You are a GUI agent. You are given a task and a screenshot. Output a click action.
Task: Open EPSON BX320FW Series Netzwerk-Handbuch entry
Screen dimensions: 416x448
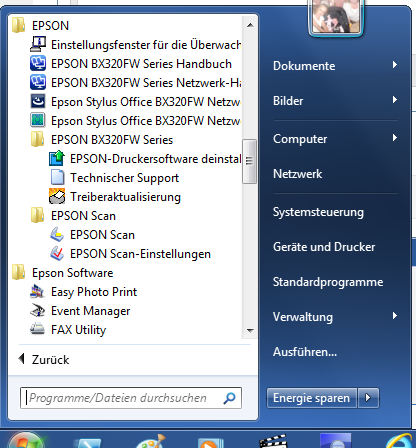tap(136, 83)
